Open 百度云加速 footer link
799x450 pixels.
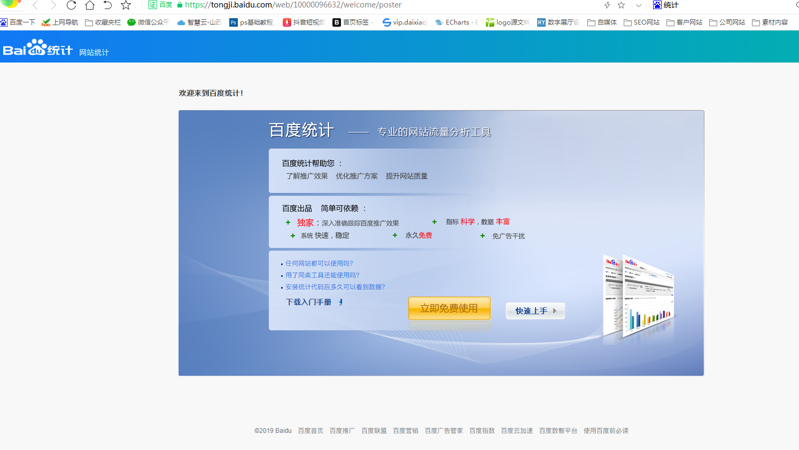click(517, 431)
